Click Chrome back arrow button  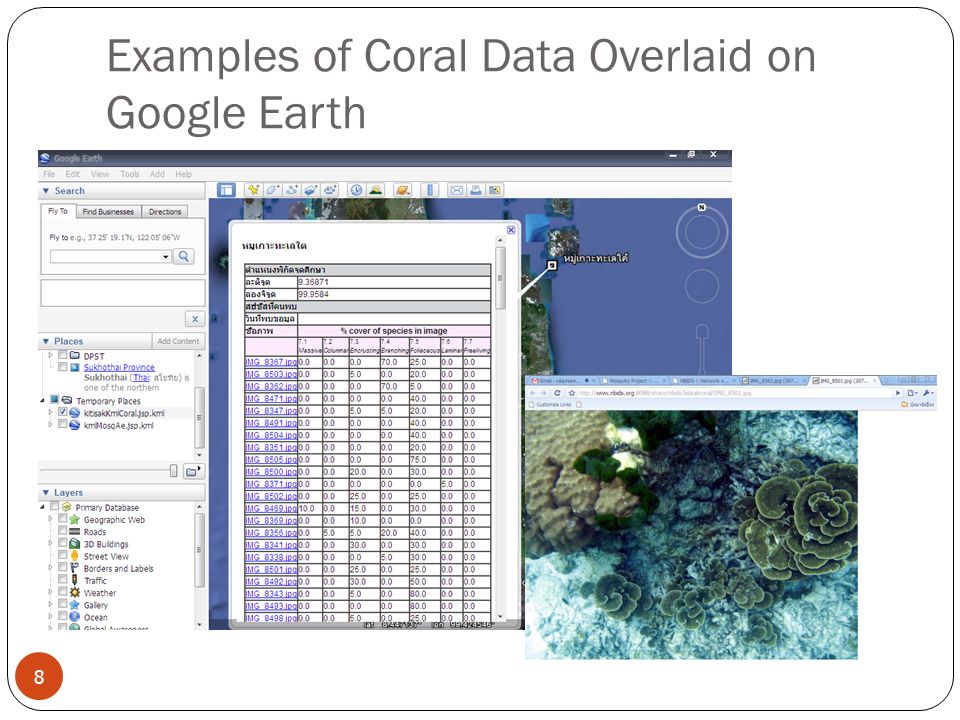(x=533, y=393)
